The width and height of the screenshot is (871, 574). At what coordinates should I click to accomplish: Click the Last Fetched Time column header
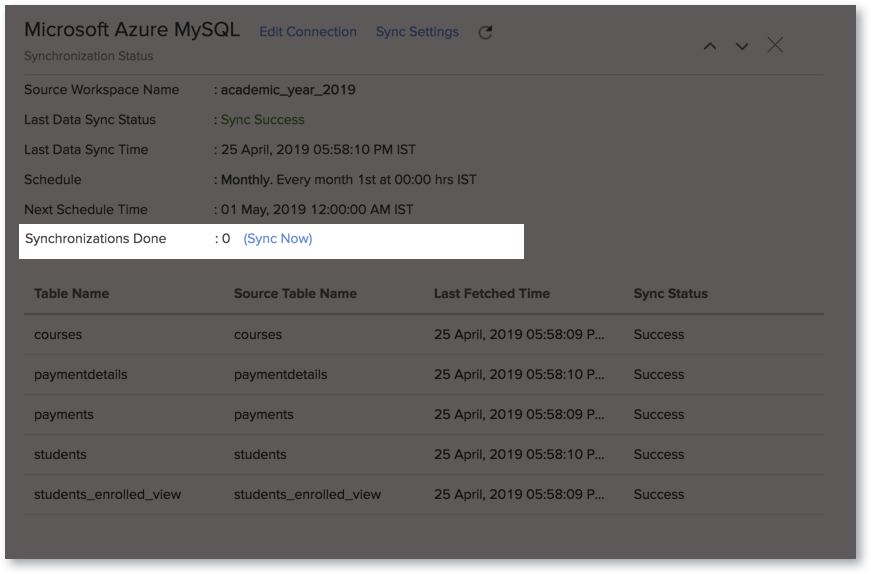pyautogui.click(x=492, y=293)
